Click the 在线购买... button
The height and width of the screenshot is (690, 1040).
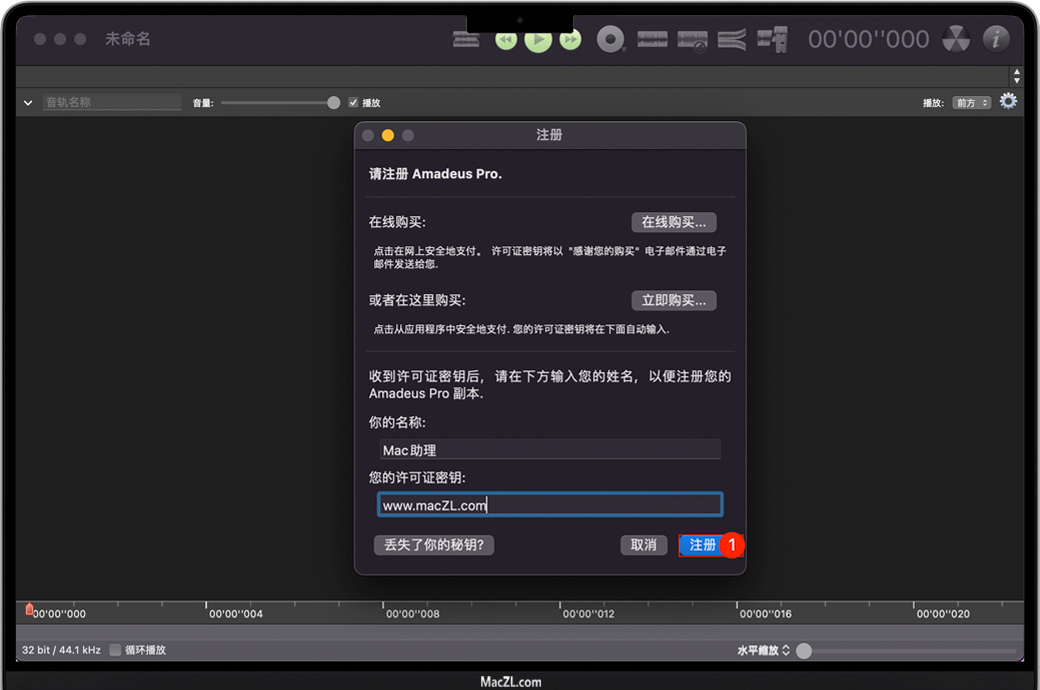[674, 222]
